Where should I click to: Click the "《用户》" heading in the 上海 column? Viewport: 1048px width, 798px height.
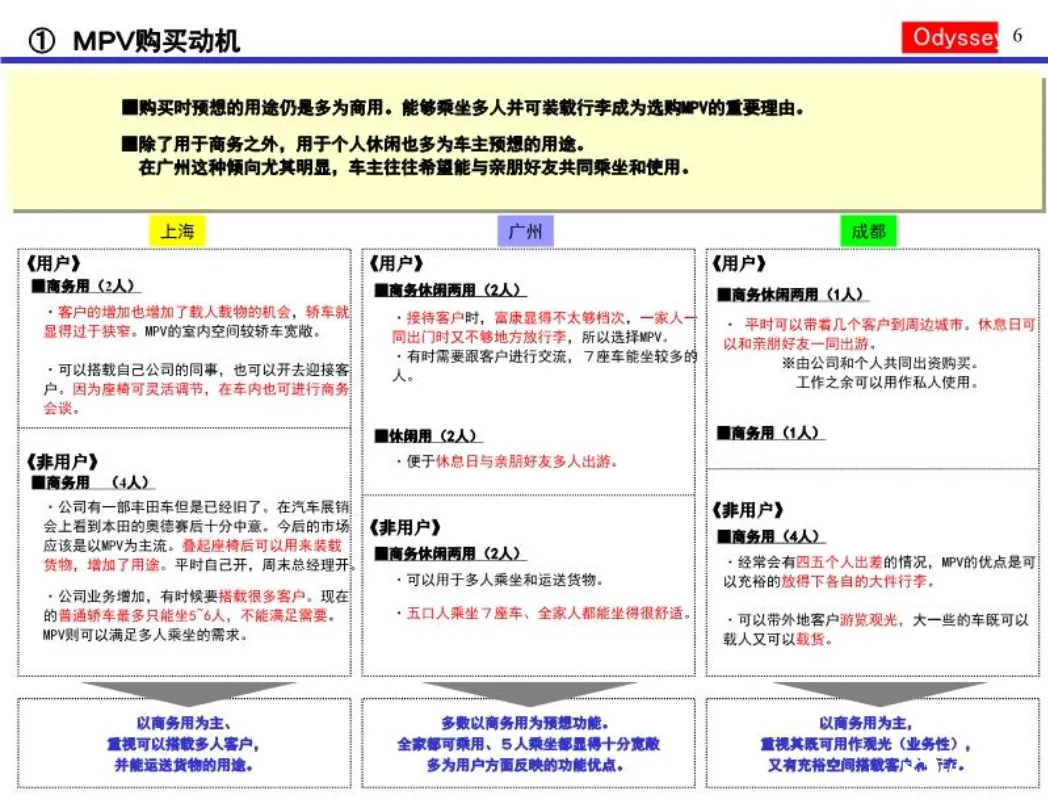(x=53, y=263)
